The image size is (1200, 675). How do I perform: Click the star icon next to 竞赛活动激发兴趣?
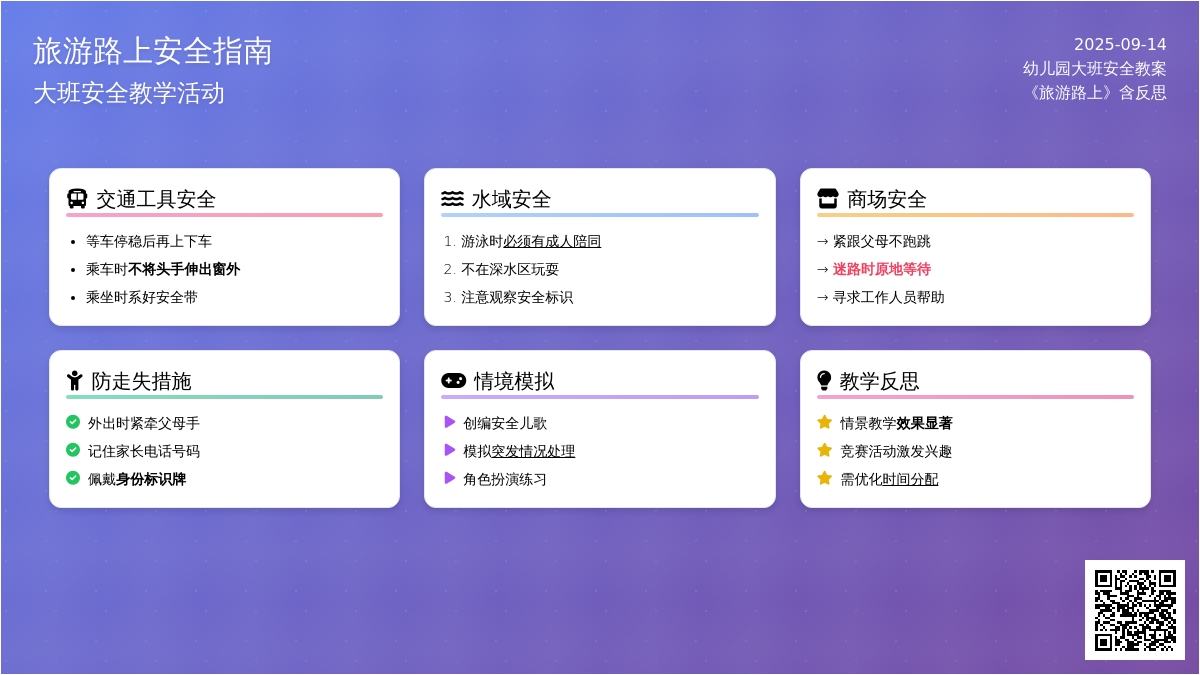(824, 450)
